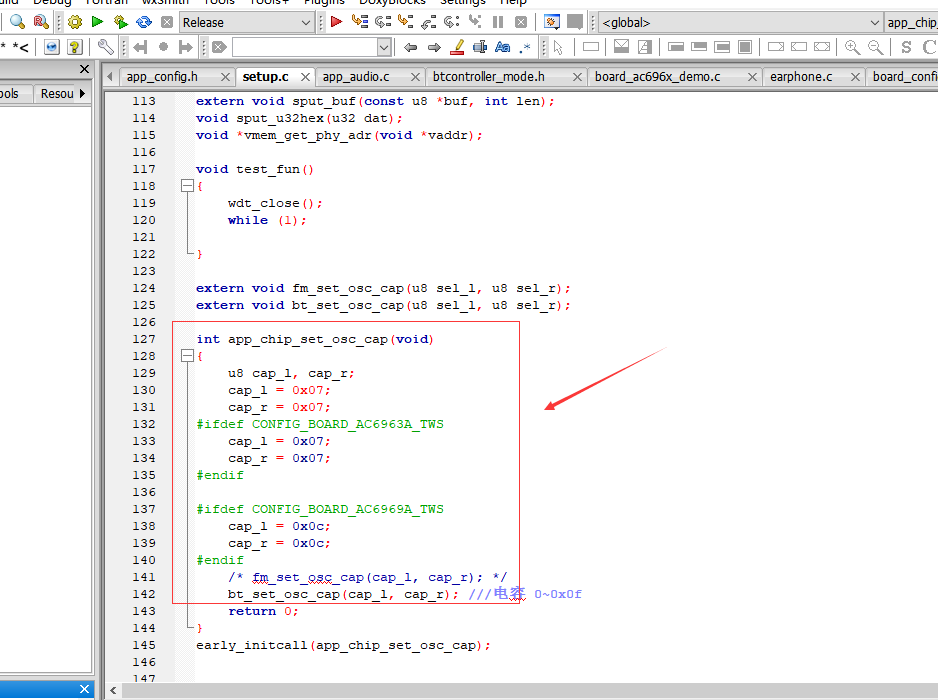
Task: Run the program with the green play icon
Action: [97, 22]
